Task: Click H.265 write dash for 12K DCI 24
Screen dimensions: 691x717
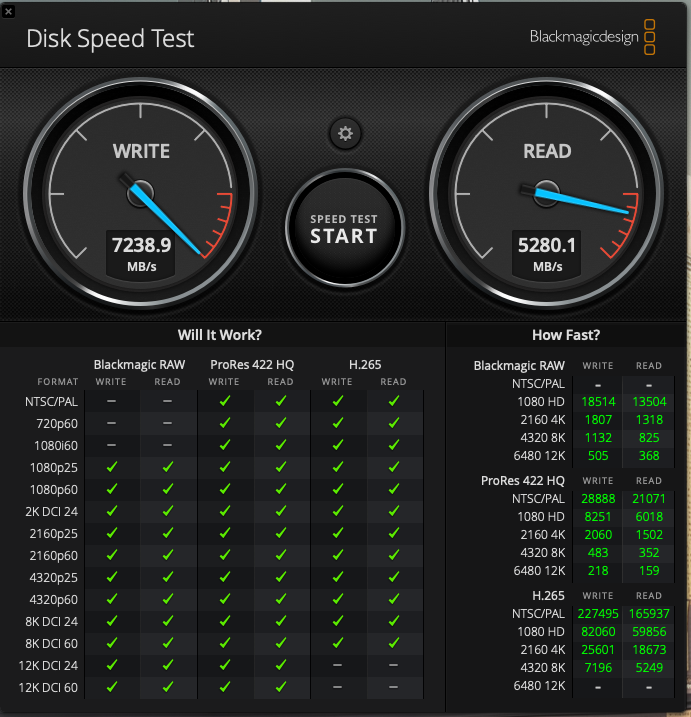Action: tap(337, 665)
